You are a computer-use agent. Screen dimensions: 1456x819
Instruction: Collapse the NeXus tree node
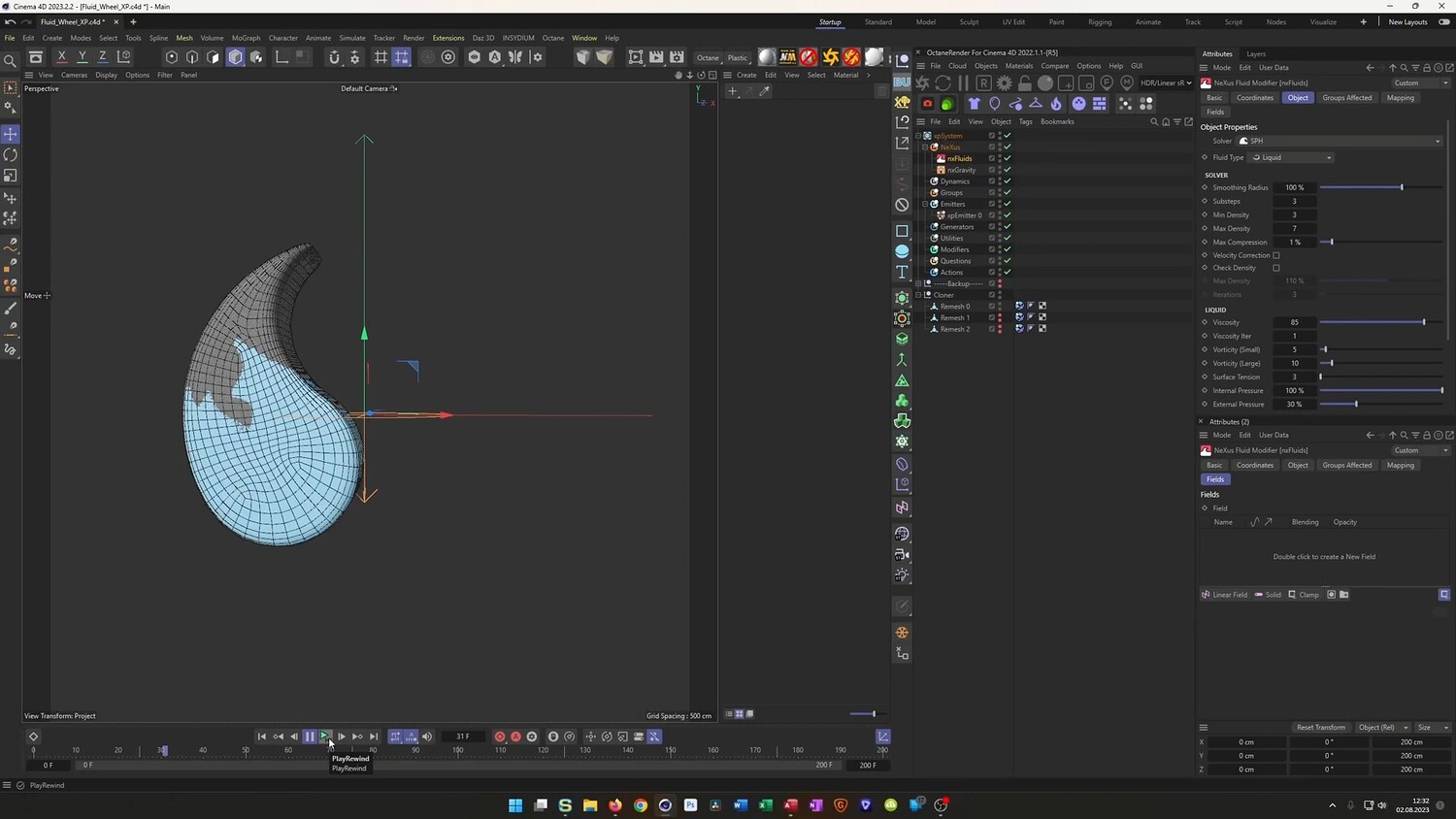pyautogui.click(x=925, y=147)
